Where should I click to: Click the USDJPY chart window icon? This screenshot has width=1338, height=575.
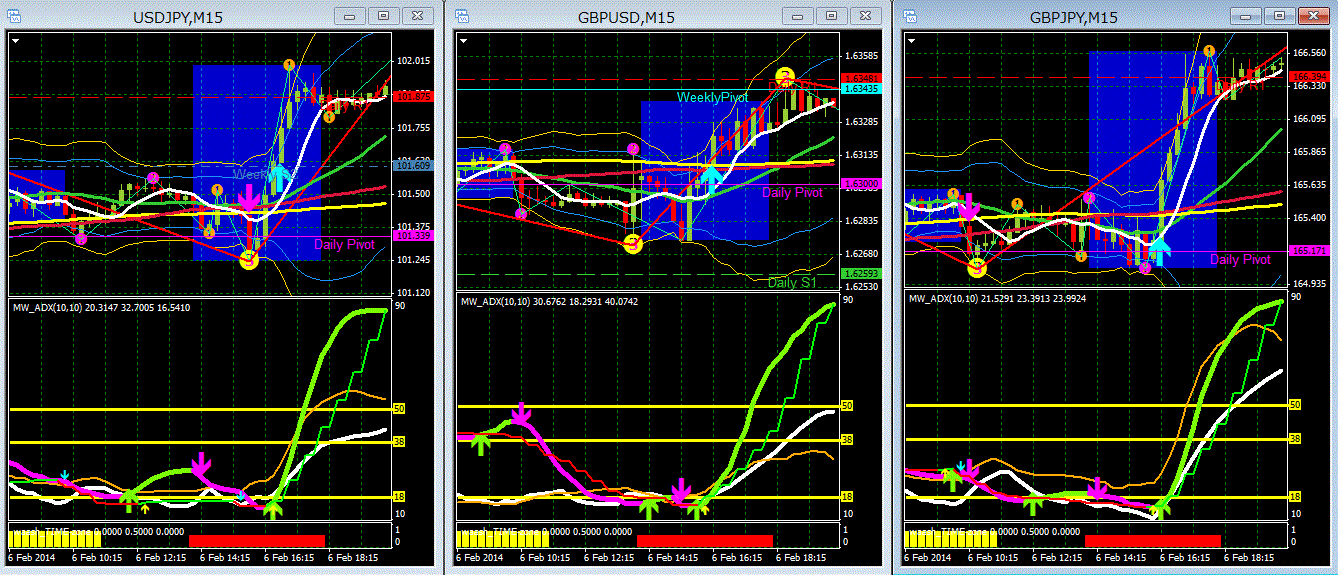pyautogui.click(x=16, y=16)
